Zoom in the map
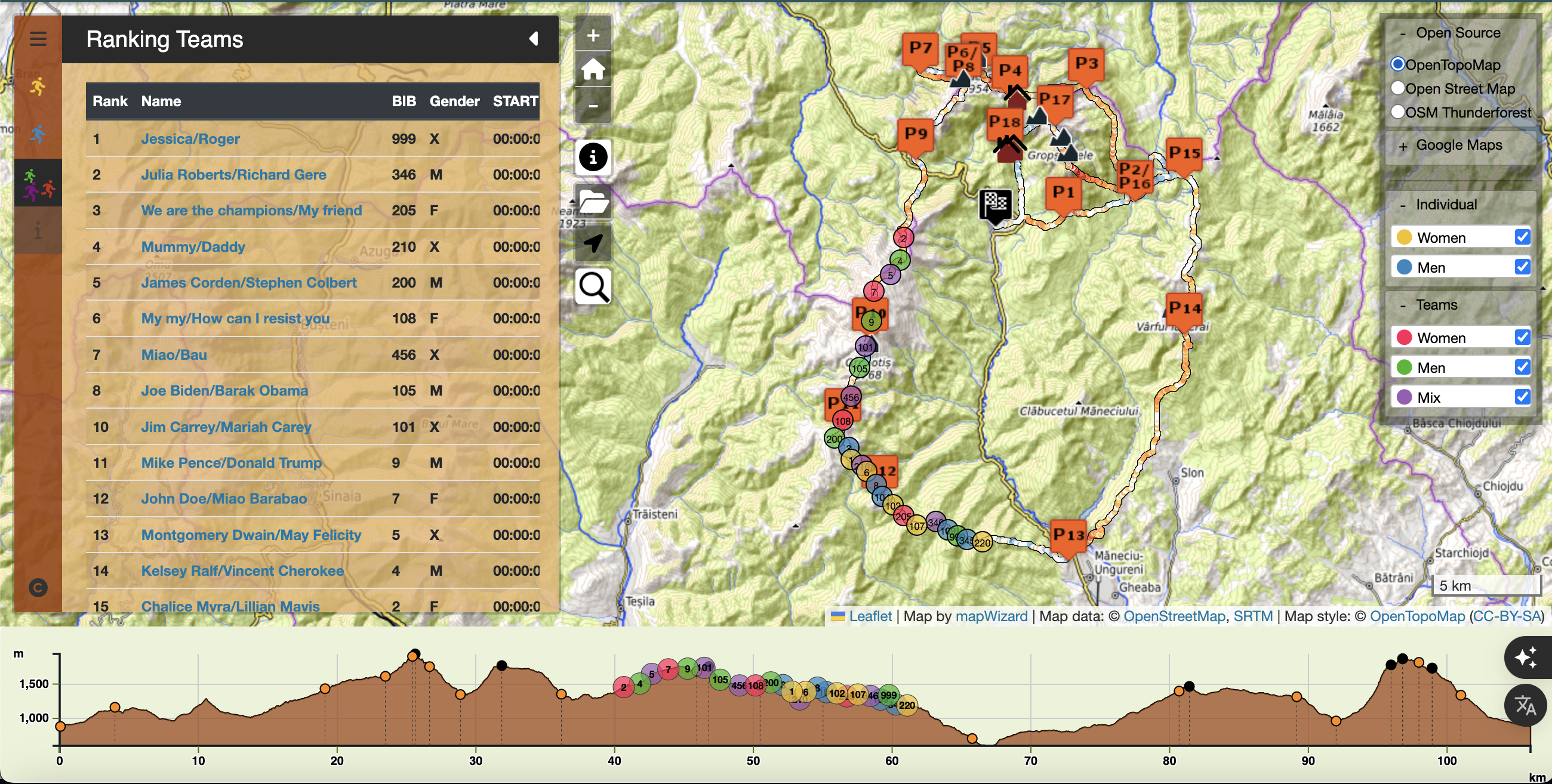This screenshot has width=1552, height=784. pos(593,36)
